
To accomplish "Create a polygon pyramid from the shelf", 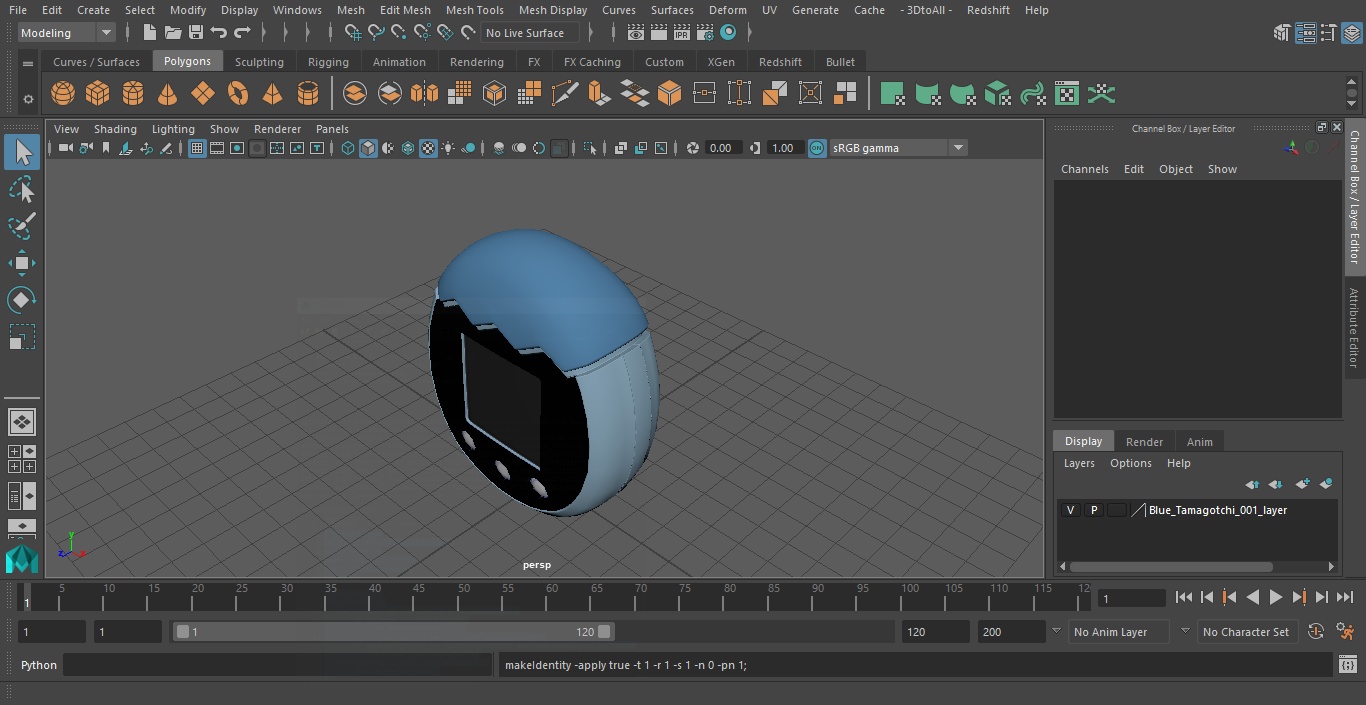I will point(272,94).
